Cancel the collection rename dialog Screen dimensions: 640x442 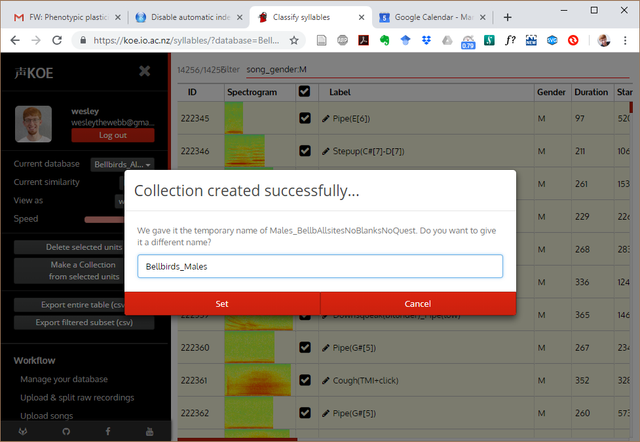[x=418, y=304]
